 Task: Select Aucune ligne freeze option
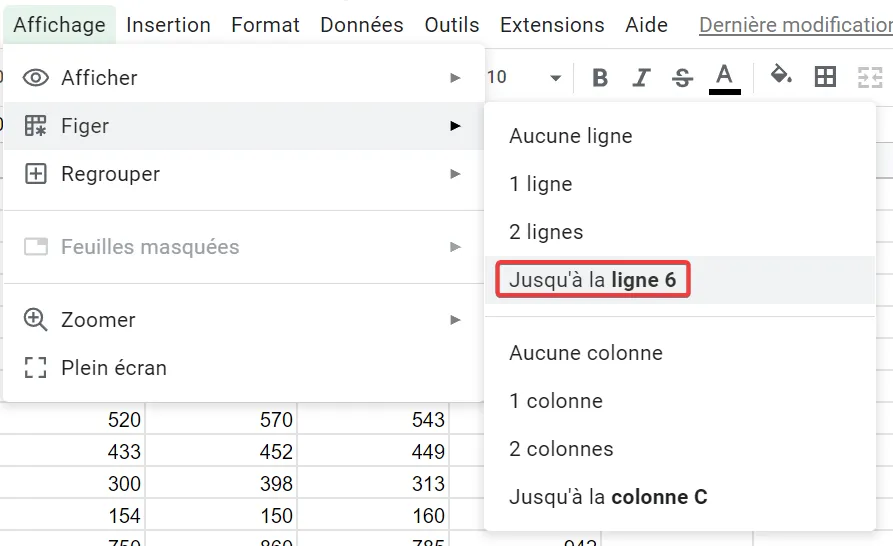680,136
